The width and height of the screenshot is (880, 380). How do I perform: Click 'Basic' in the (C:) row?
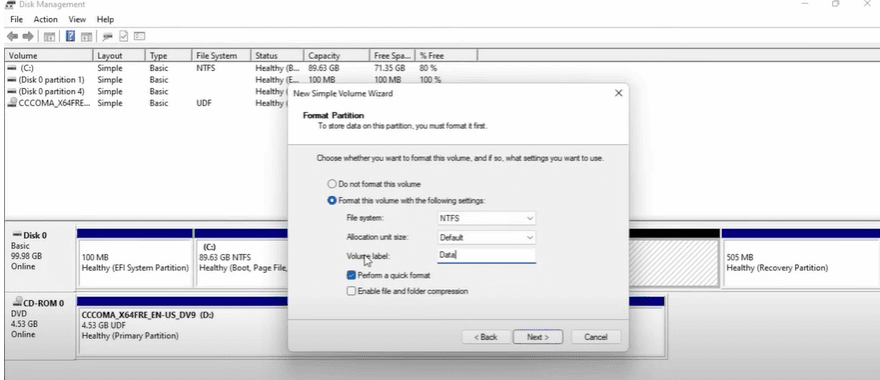coord(159,68)
